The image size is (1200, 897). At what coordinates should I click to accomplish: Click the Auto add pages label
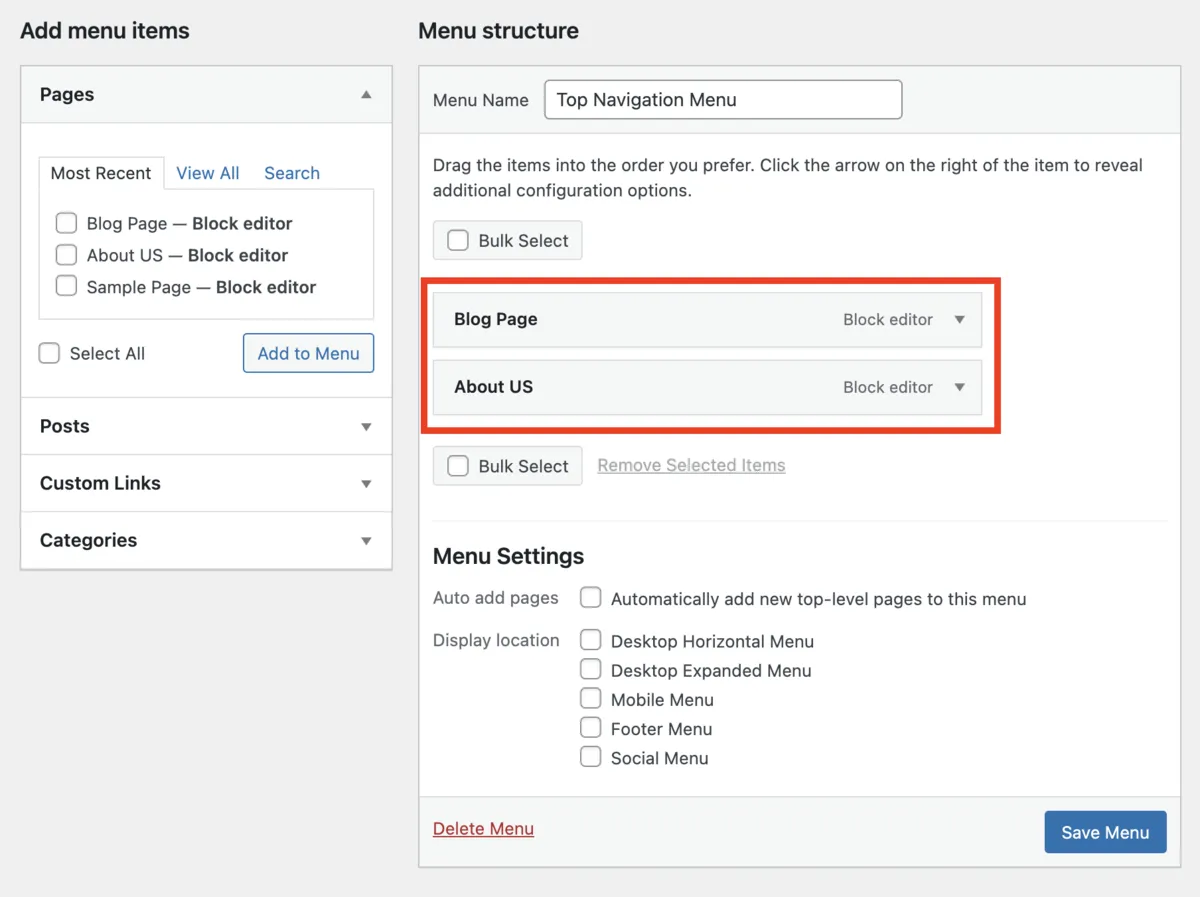(x=495, y=598)
